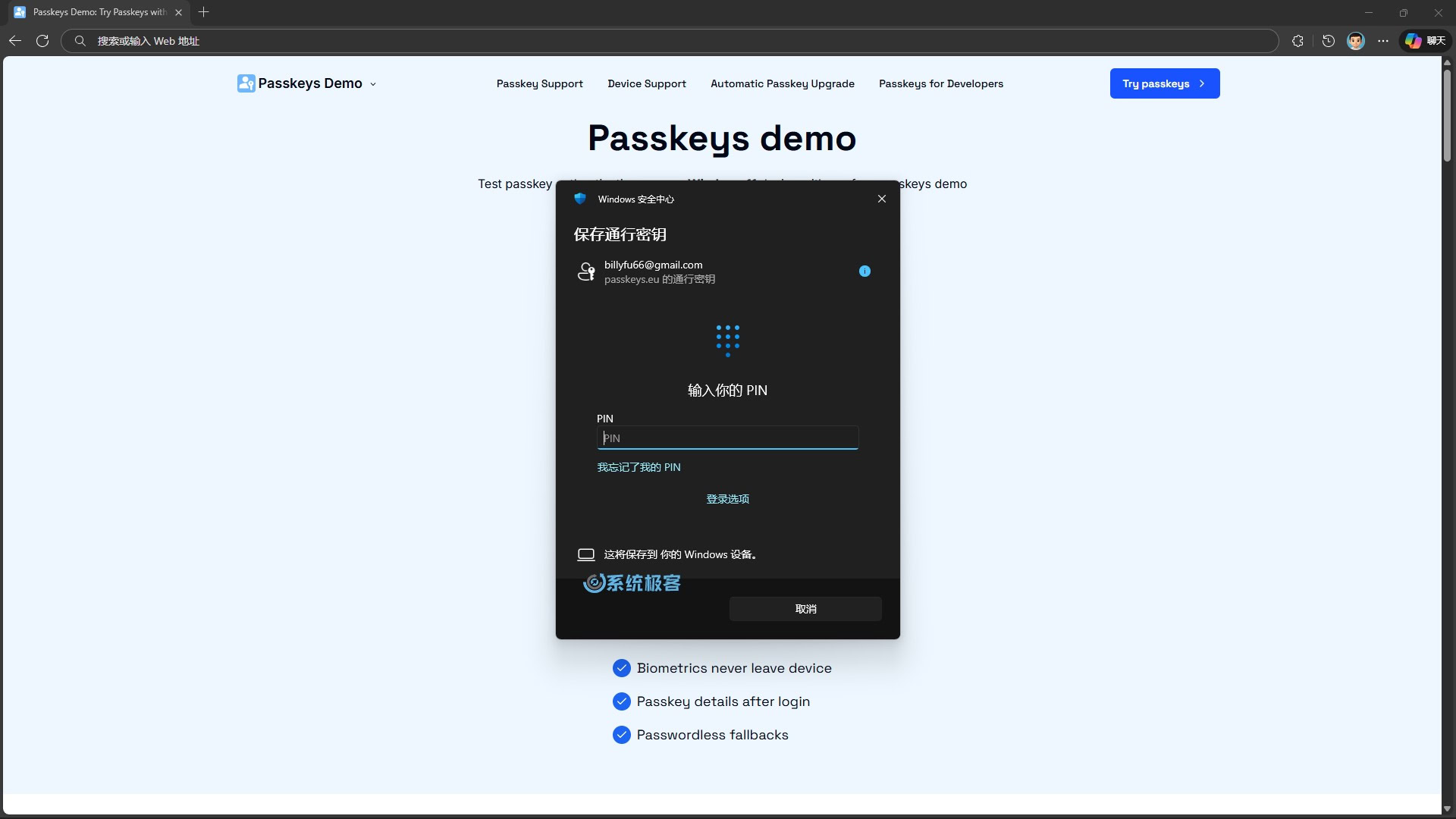This screenshot has height=819, width=1456.
Task: Open the Passkey Support nav item
Action: click(539, 83)
